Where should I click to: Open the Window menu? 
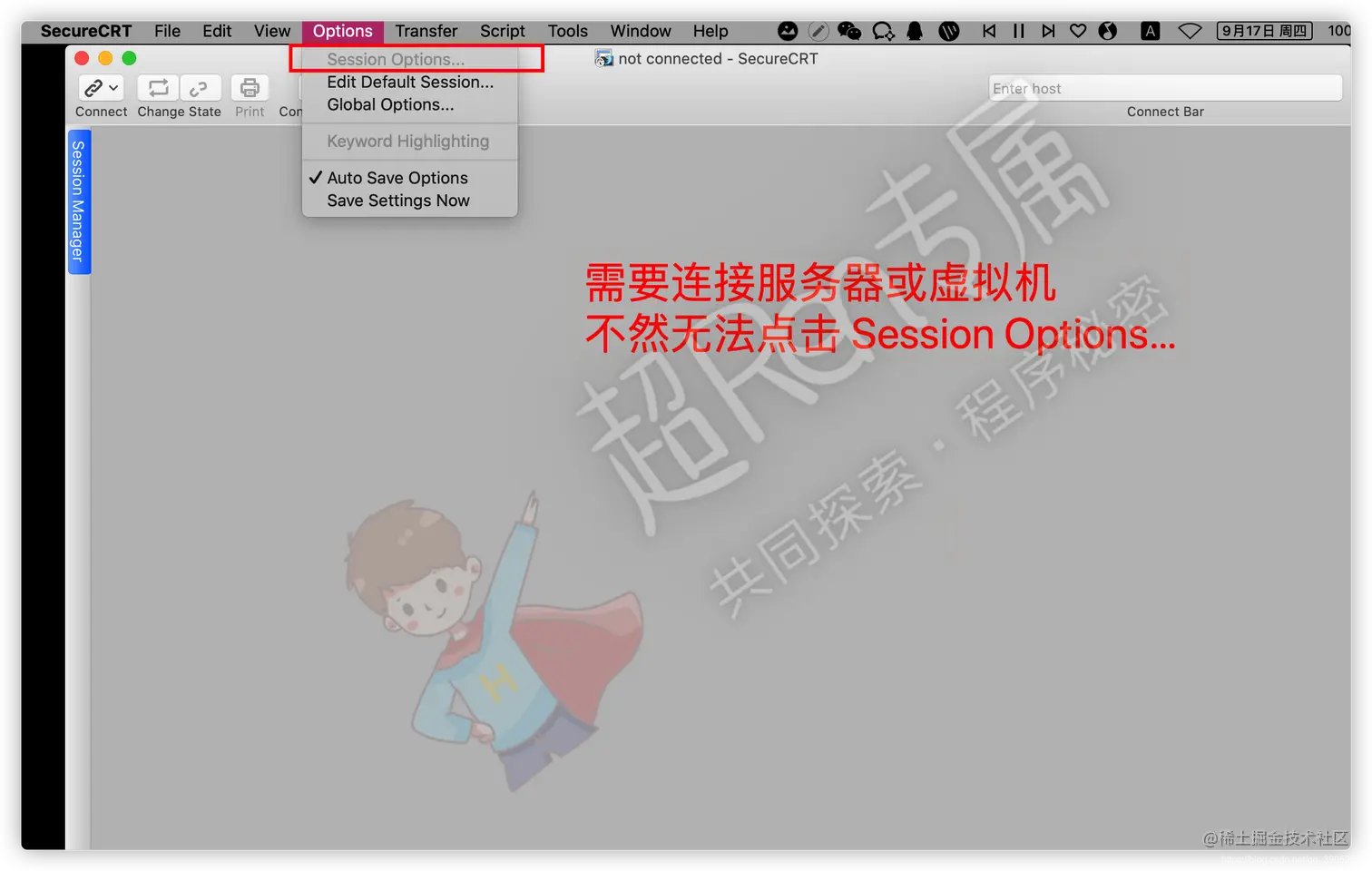pos(641,31)
